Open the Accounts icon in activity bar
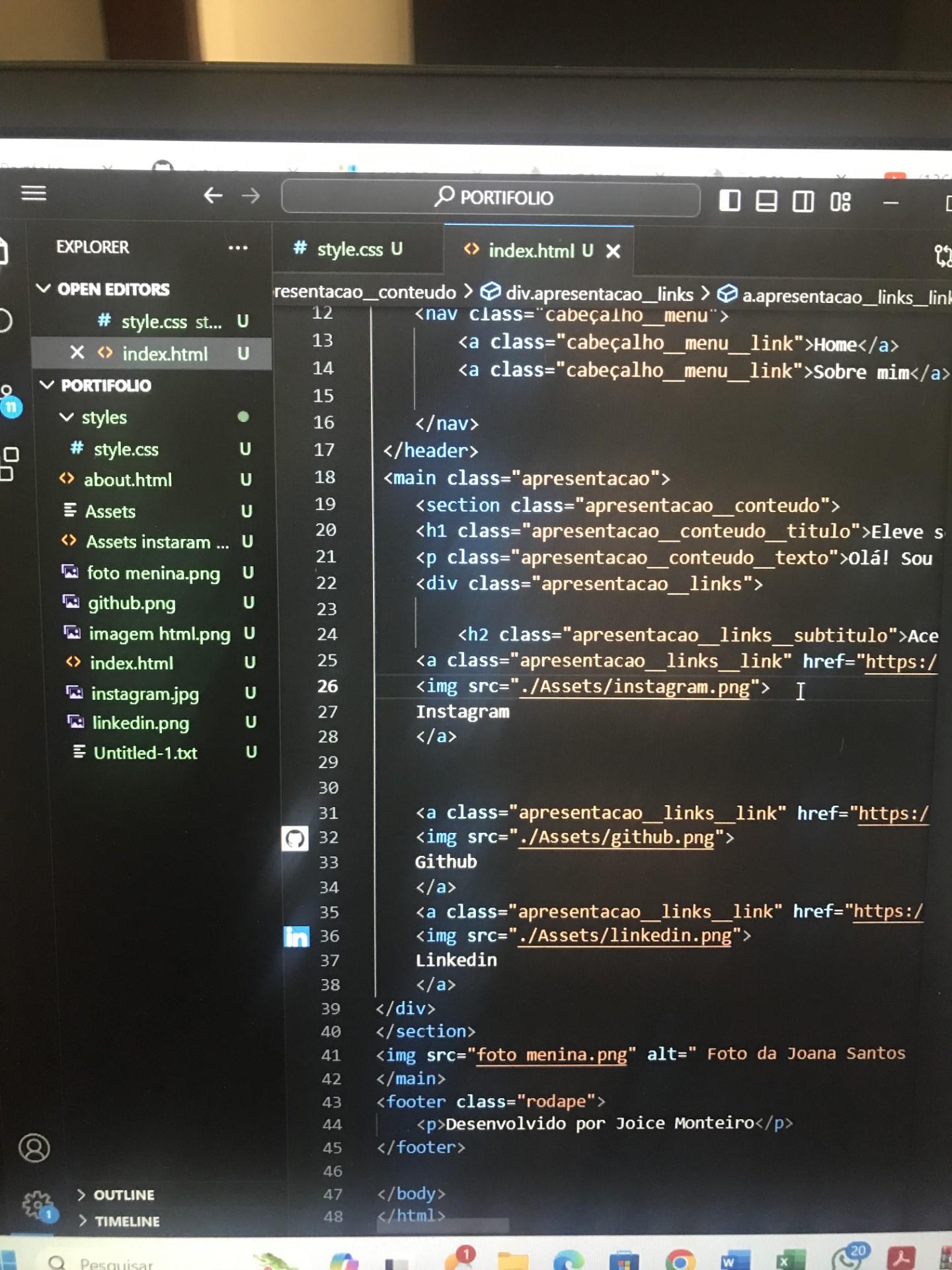The height and width of the screenshot is (1270, 952). tap(34, 1148)
